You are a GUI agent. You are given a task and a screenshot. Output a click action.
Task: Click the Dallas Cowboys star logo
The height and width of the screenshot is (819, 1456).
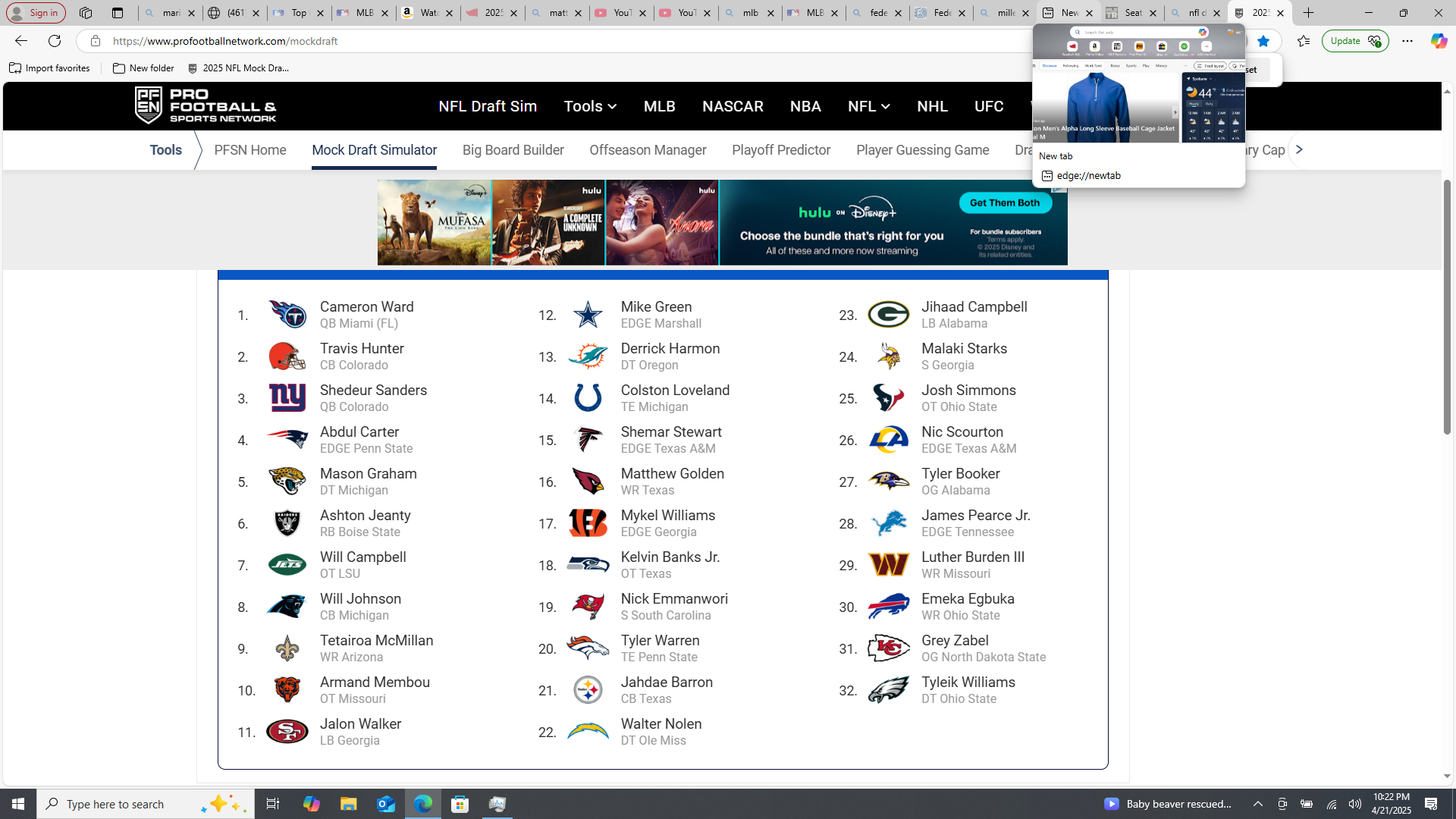point(588,314)
